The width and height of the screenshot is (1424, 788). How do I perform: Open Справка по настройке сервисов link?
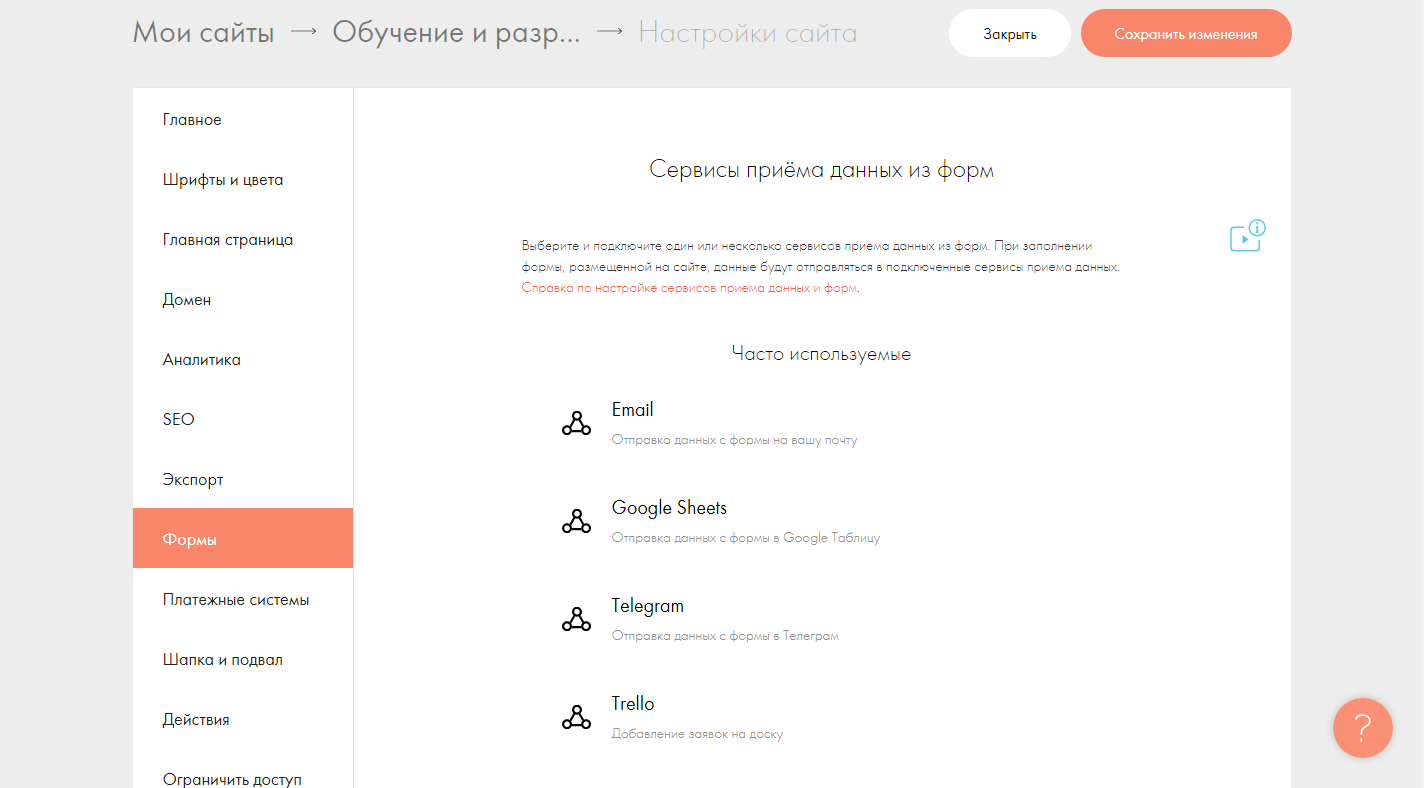[x=690, y=288]
